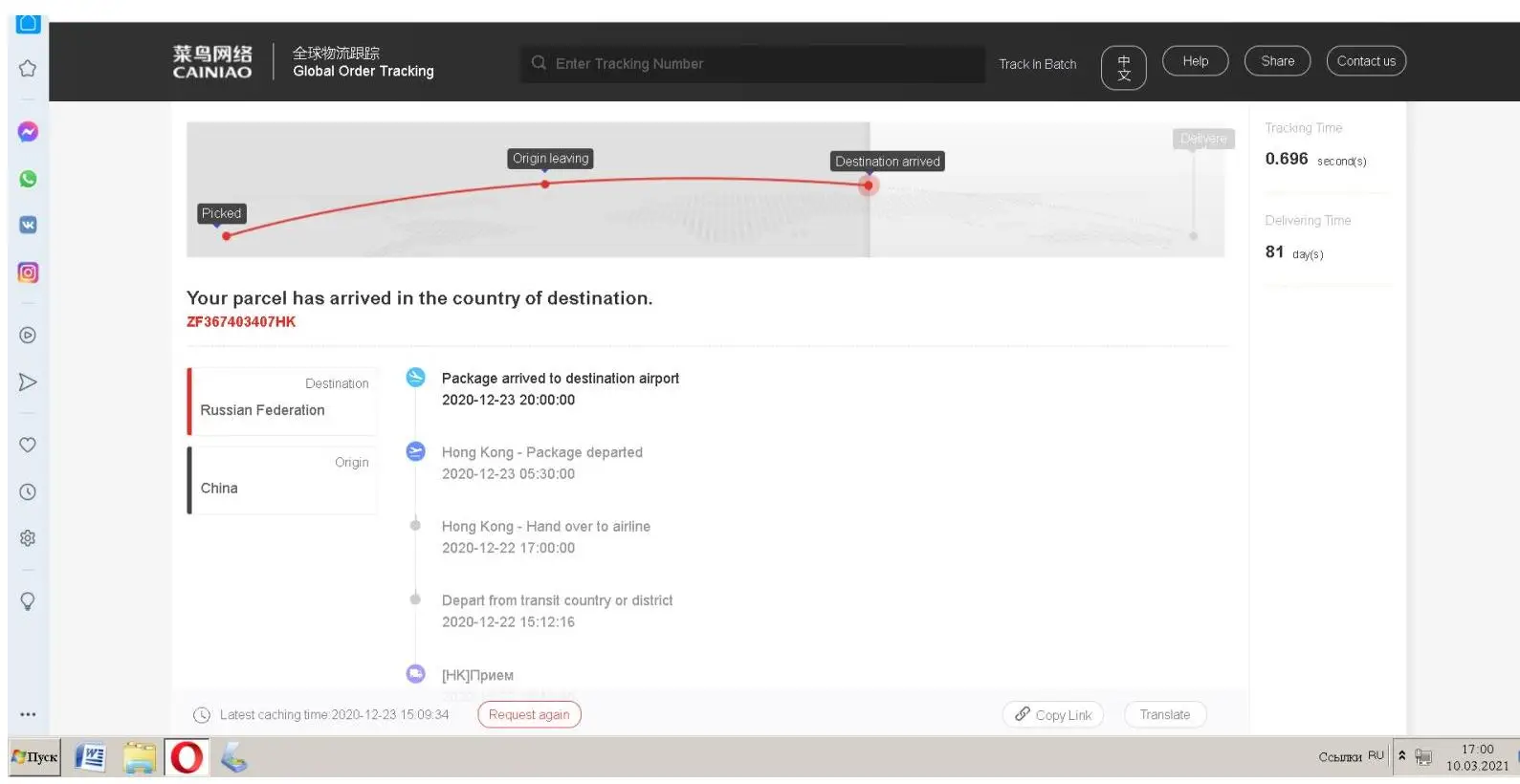
Task: Click the network tray icon near the clock
Action: click(1423, 757)
